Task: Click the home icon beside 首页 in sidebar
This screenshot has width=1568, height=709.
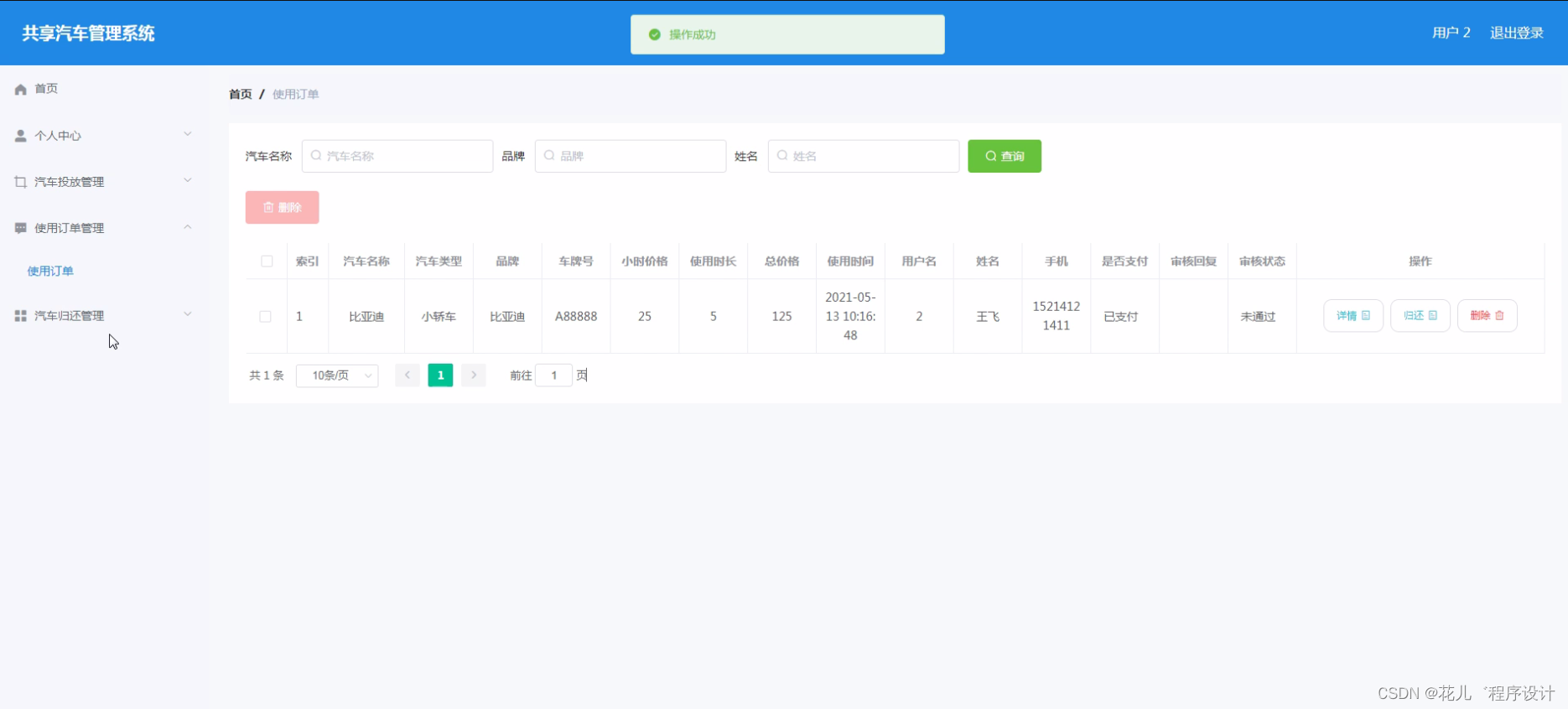Action: click(20, 89)
